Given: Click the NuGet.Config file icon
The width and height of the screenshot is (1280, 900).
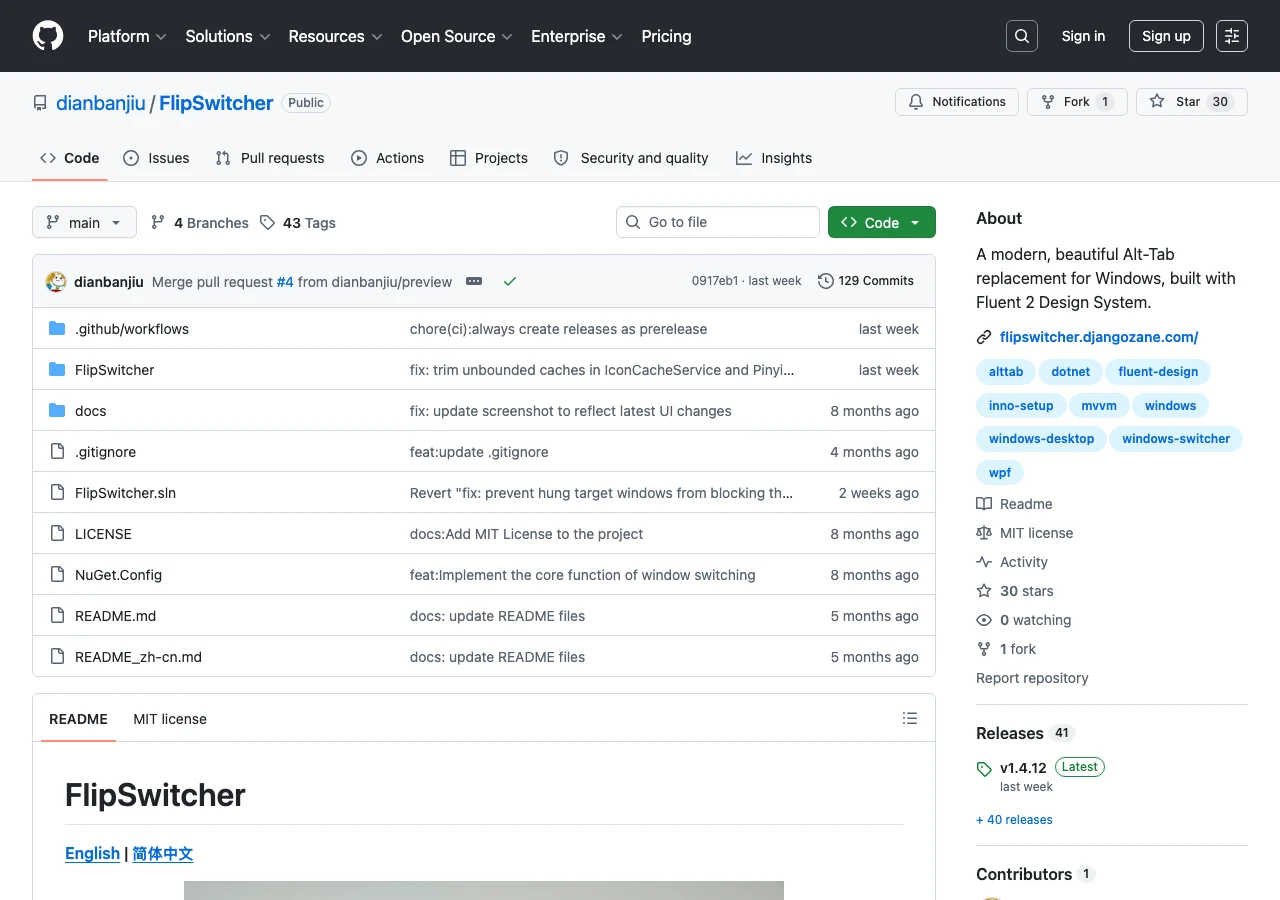Looking at the screenshot, I should pos(57,575).
